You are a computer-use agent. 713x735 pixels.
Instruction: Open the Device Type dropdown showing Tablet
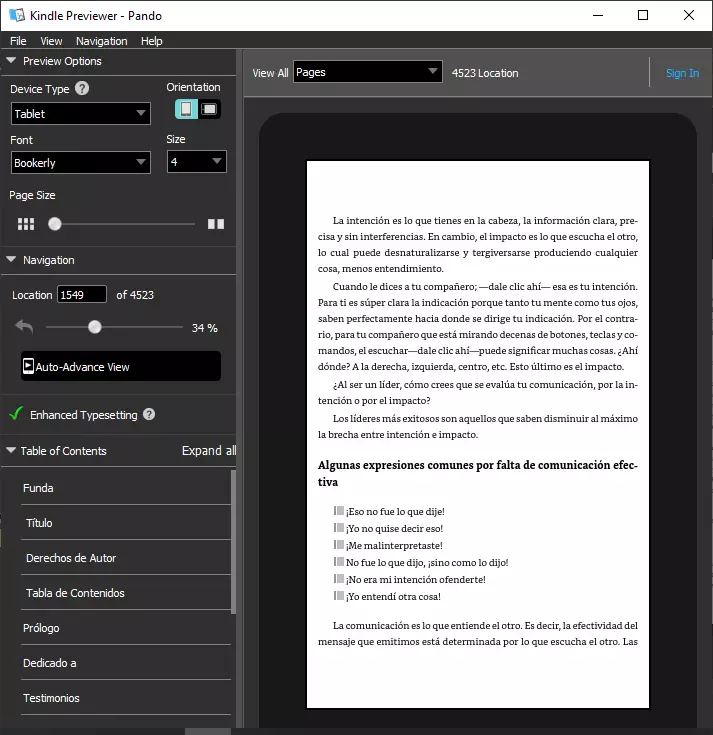pos(81,113)
